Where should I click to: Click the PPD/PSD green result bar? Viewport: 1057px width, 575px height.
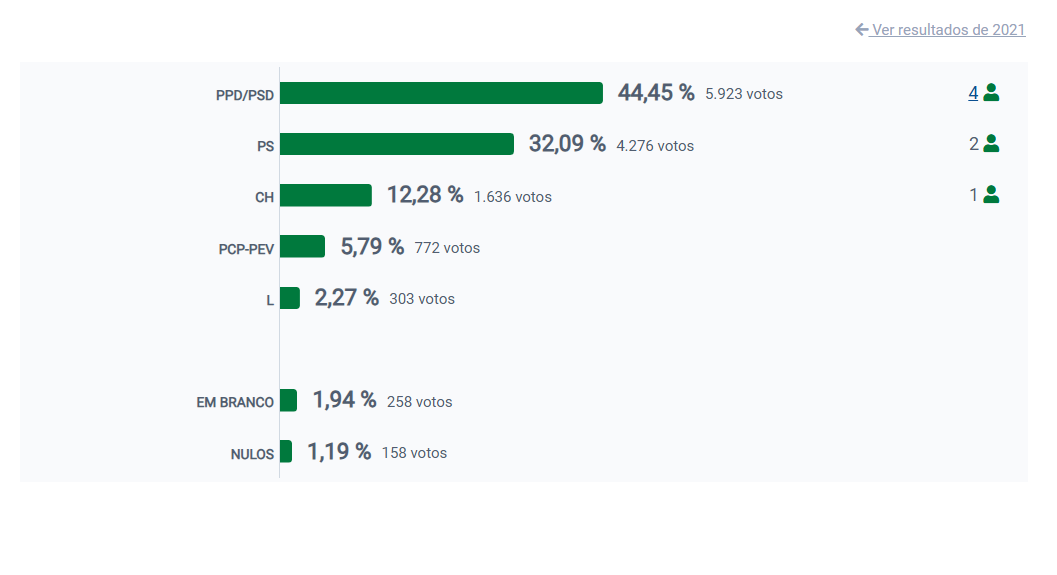point(441,93)
